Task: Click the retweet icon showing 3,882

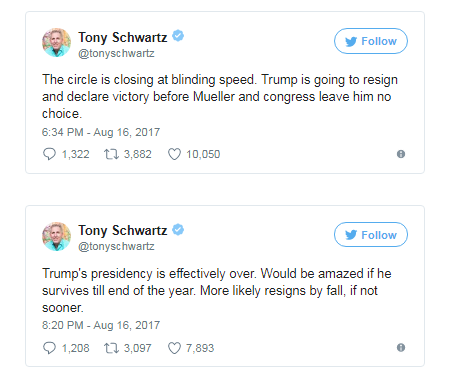Action: pyautogui.click(x=111, y=154)
